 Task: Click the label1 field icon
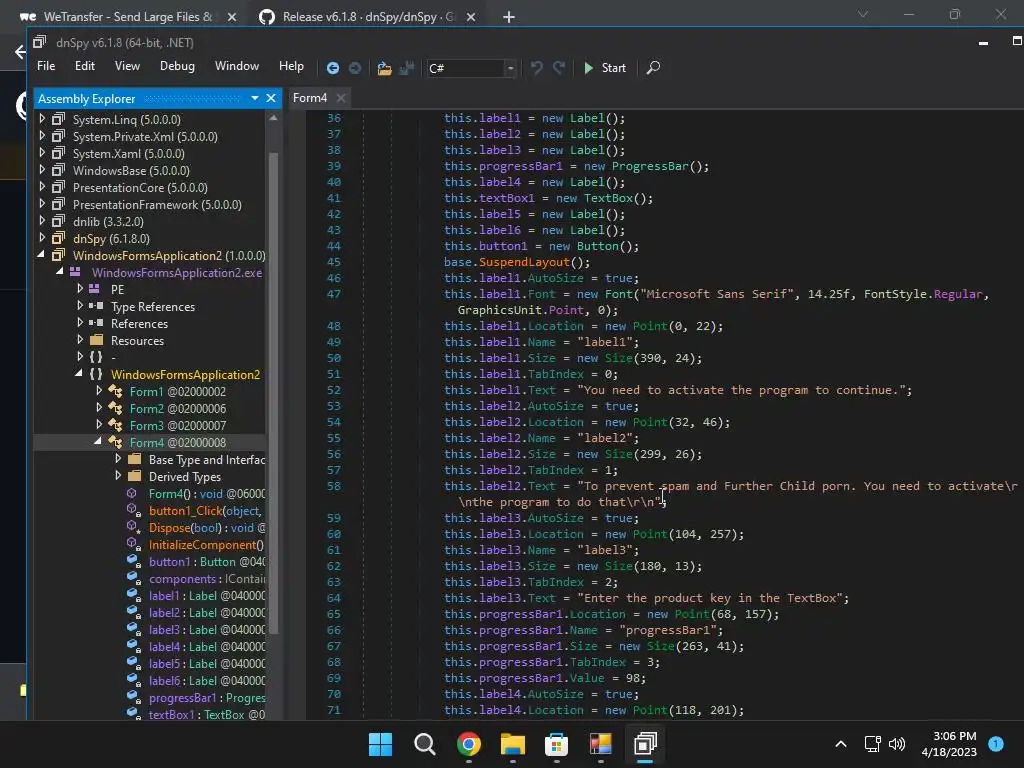[x=133, y=596]
